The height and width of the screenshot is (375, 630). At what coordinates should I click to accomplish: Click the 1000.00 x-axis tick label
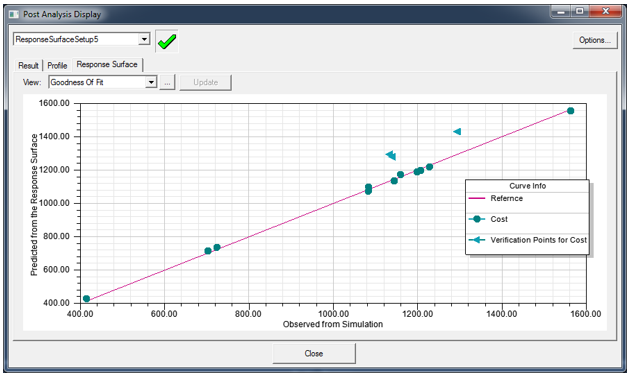pyautogui.click(x=333, y=314)
